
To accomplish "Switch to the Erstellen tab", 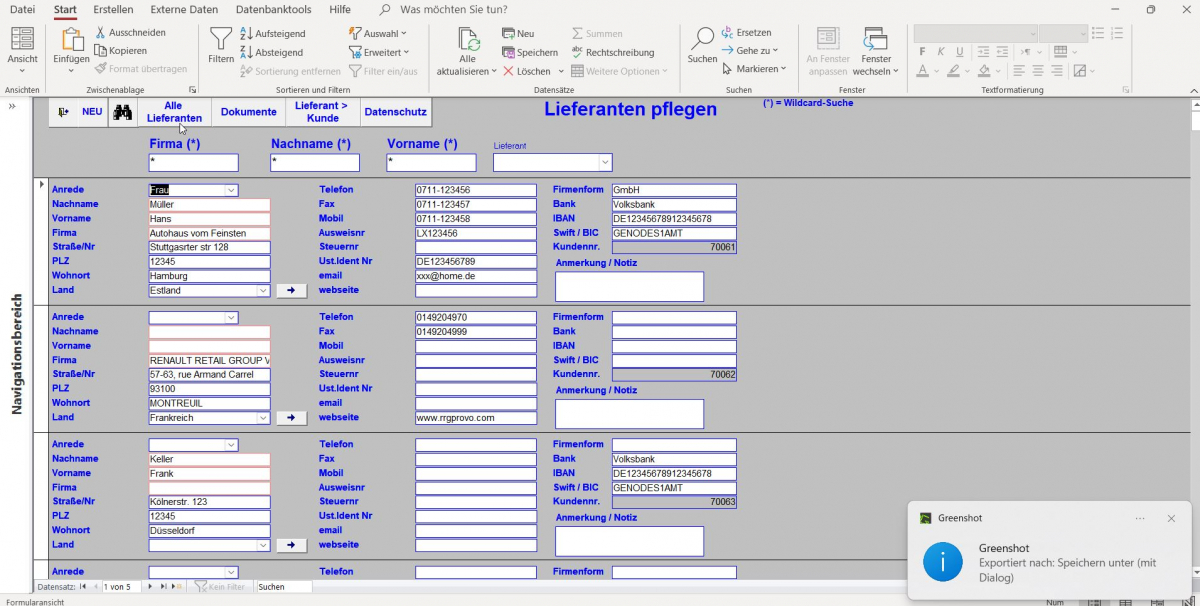I will coord(113,9).
